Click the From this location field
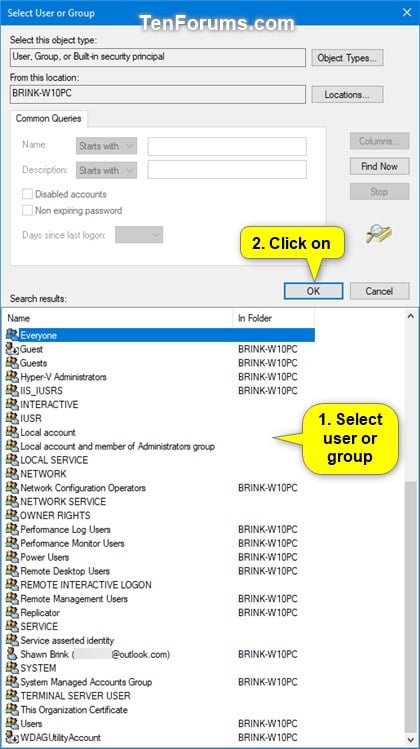 point(158,94)
